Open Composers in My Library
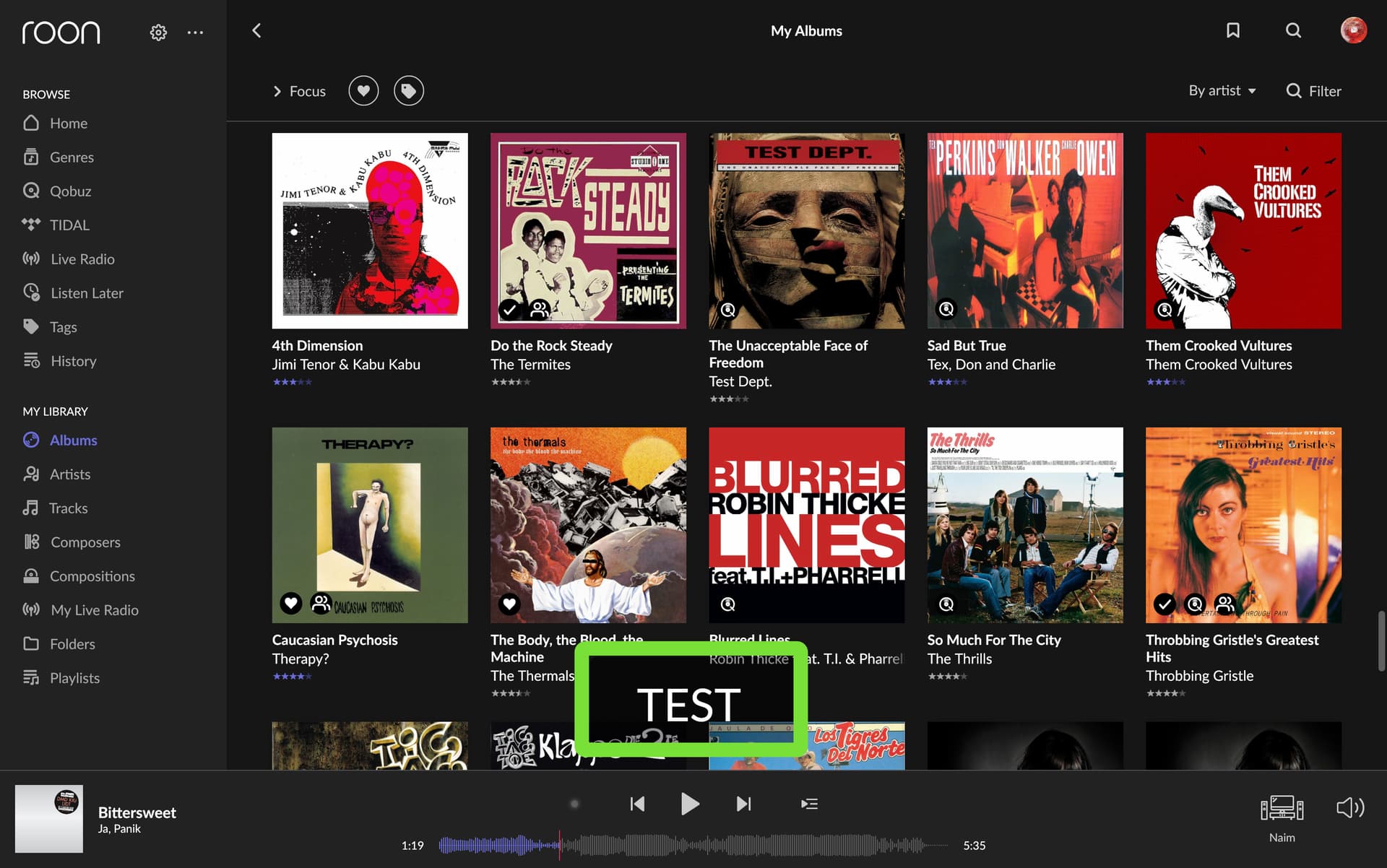 pyautogui.click(x=72, y=542)
